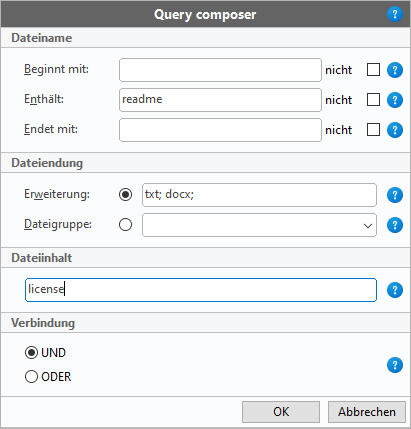411x429 pixels.
Task: Click the Erweiterung field containing txt; docx;
Action: coord(259,195)
